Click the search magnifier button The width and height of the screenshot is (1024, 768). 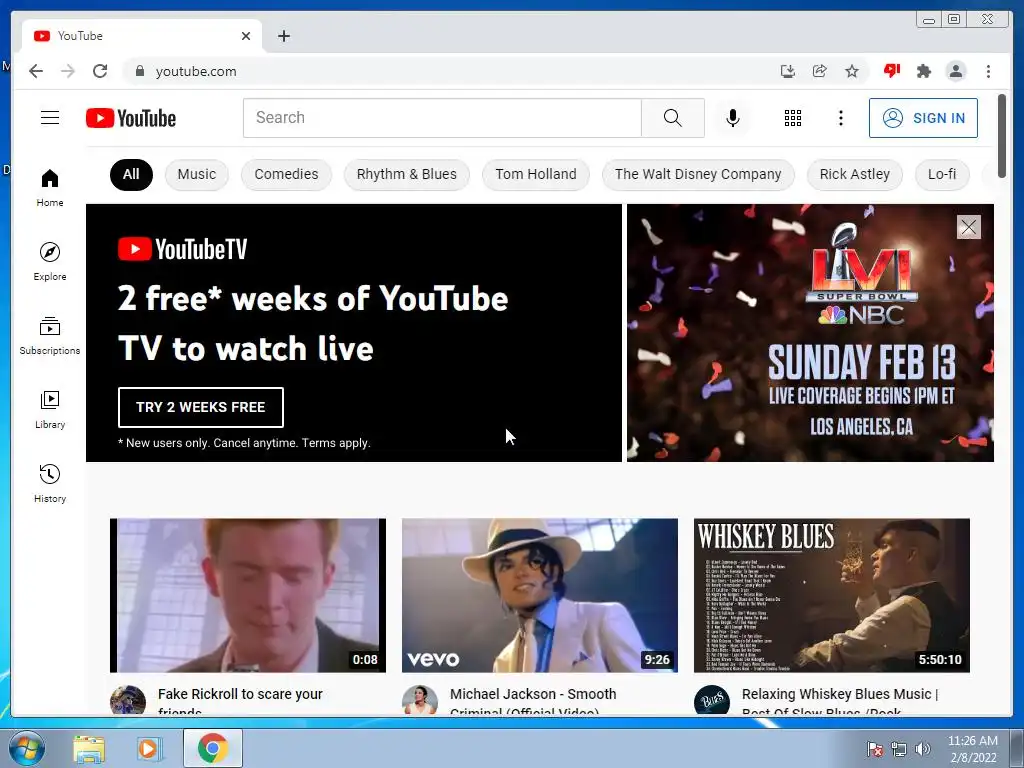point(673,118)
